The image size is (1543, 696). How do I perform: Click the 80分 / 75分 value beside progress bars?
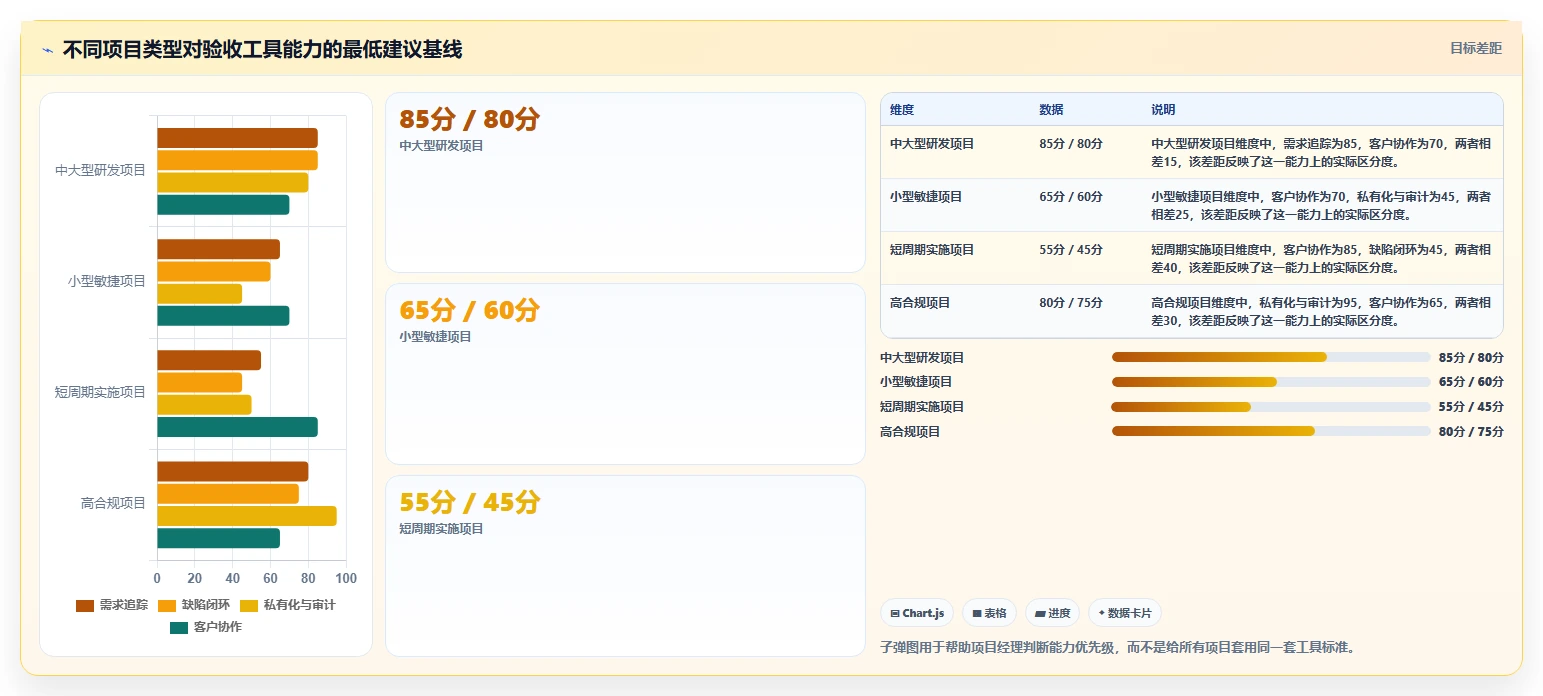pos(1471,432)
